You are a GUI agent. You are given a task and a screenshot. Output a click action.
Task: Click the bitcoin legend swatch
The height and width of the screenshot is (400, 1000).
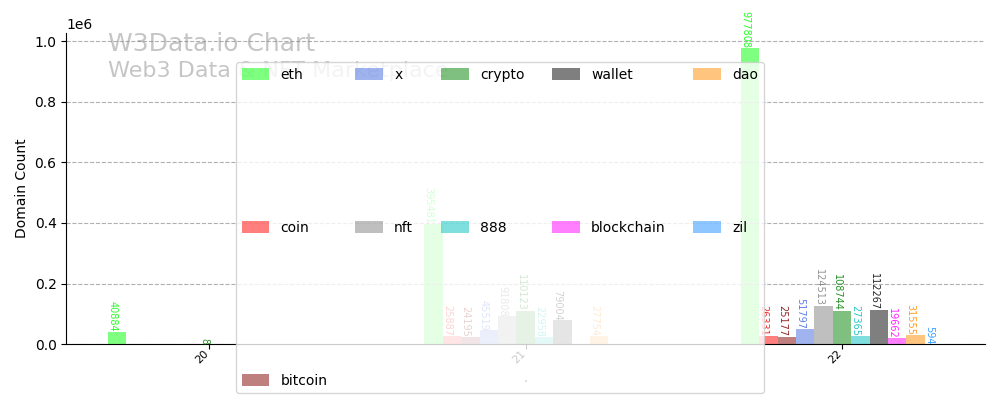pos(256,380)
